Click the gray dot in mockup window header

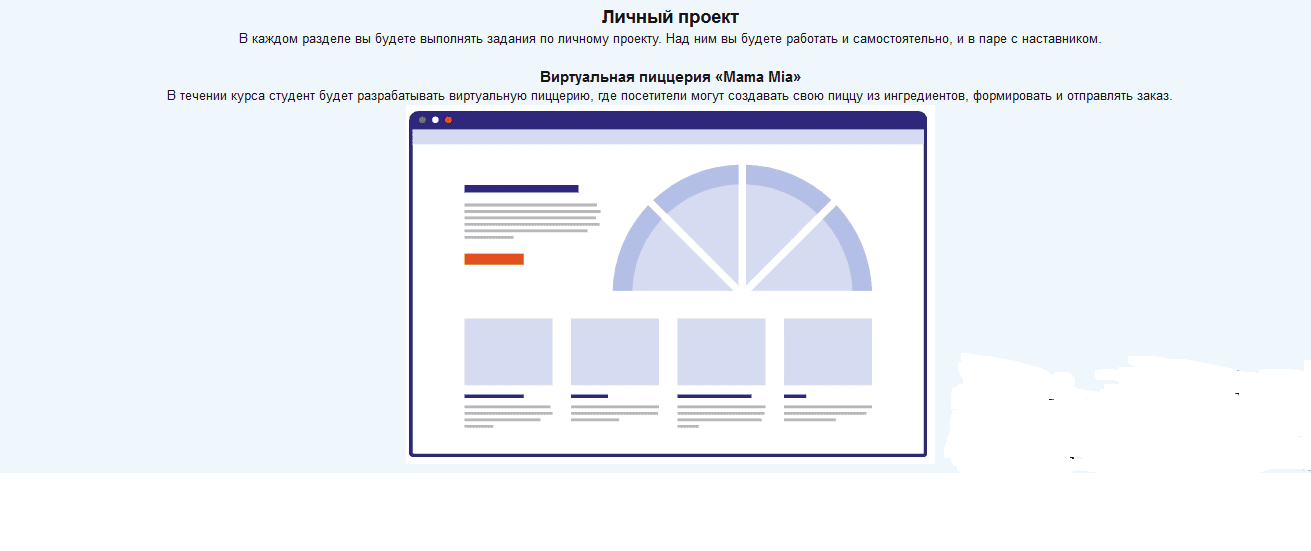(422, 120)
